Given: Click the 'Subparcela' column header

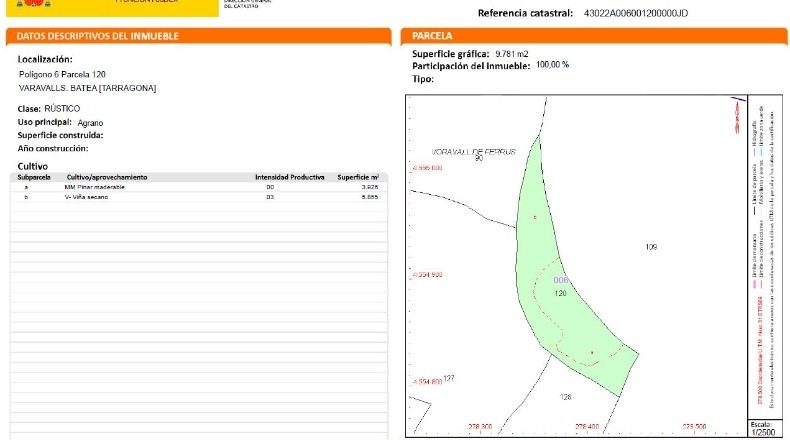Looking at the screenshot, I should pyautogui.click(x=34, y=177).
